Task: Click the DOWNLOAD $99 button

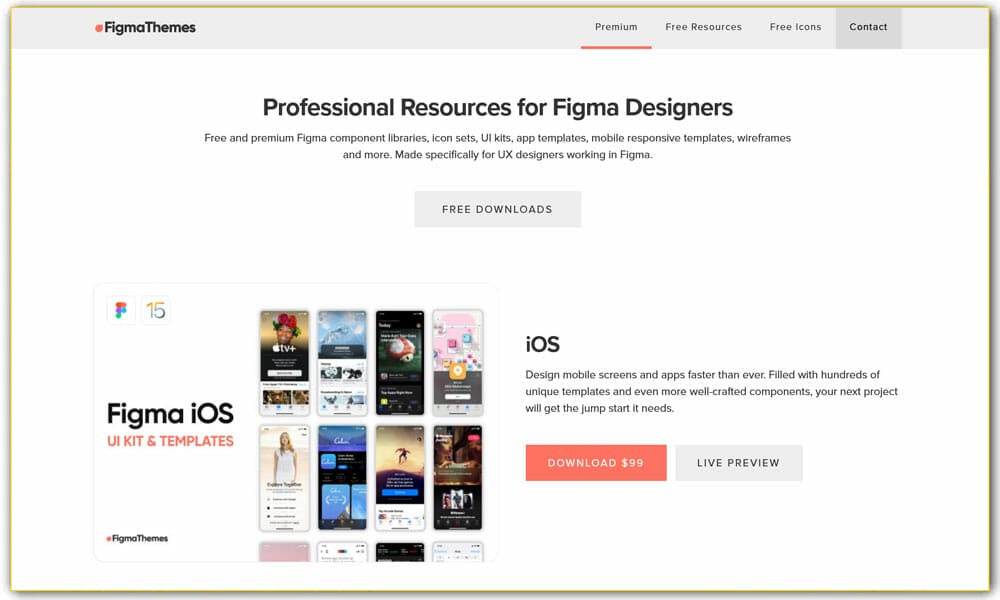Action: coord(596,462)
